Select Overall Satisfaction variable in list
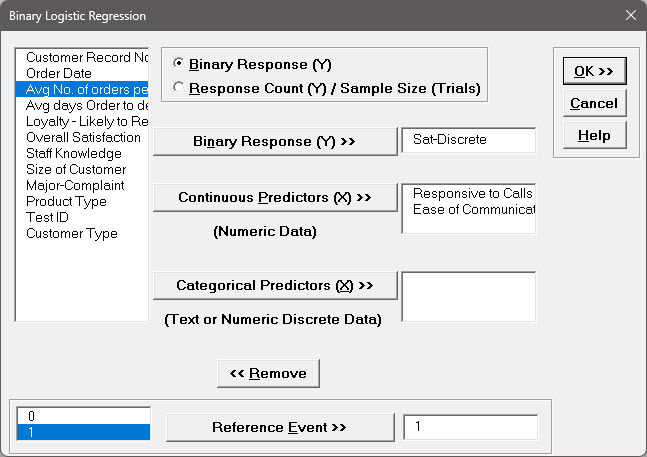Image resolution: width=647 pixels, height=457 pixels. 83,137
